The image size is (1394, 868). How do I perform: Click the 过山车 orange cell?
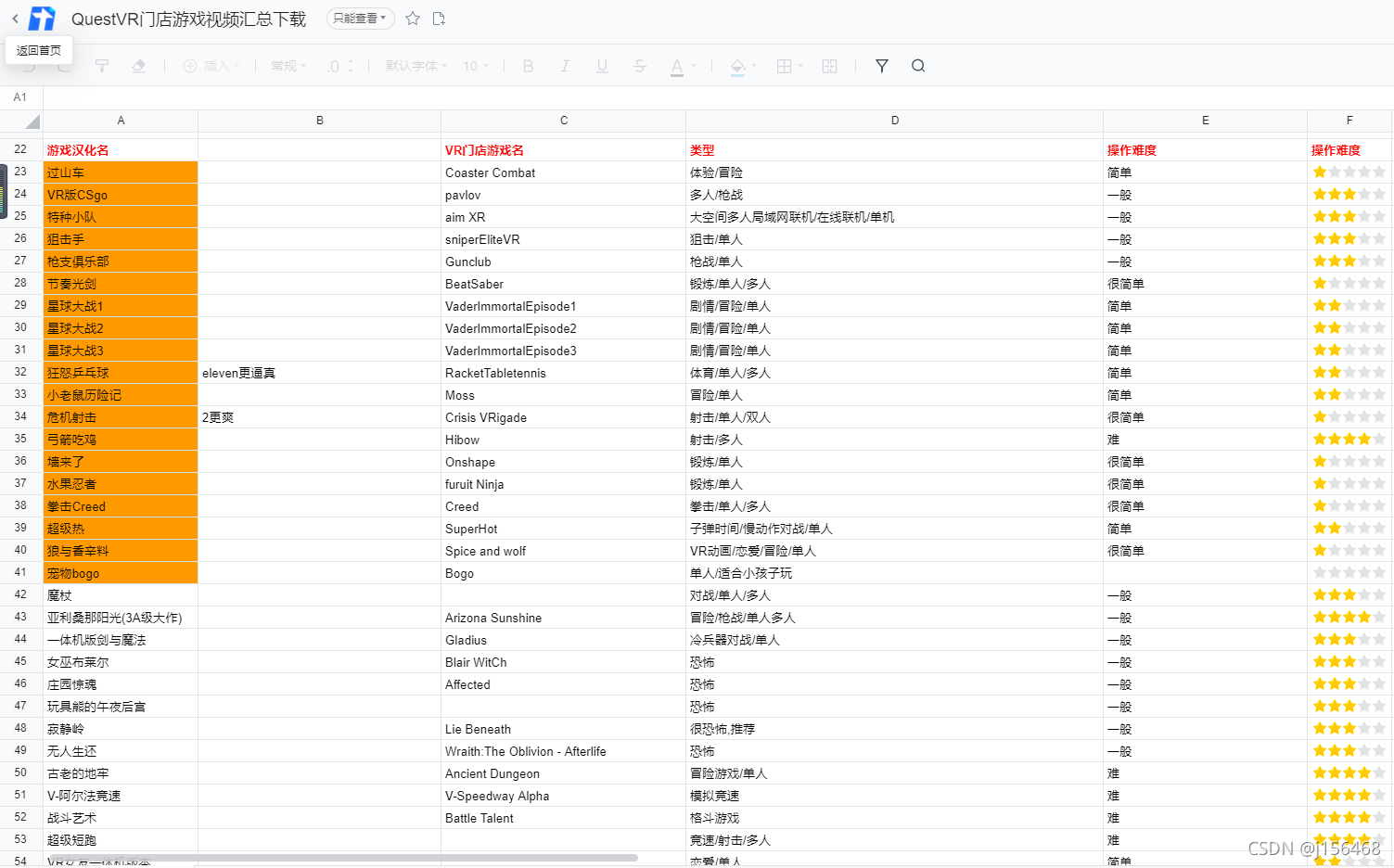pos(121,172)
